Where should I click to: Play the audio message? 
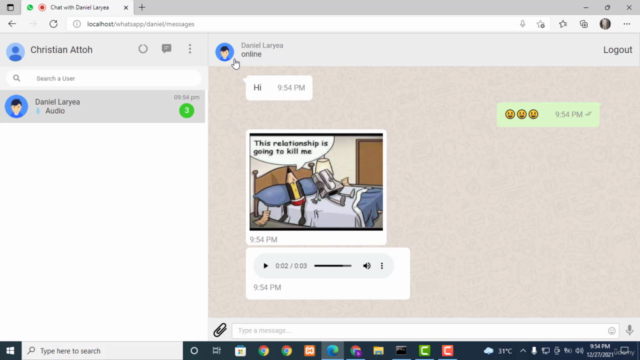265,266
